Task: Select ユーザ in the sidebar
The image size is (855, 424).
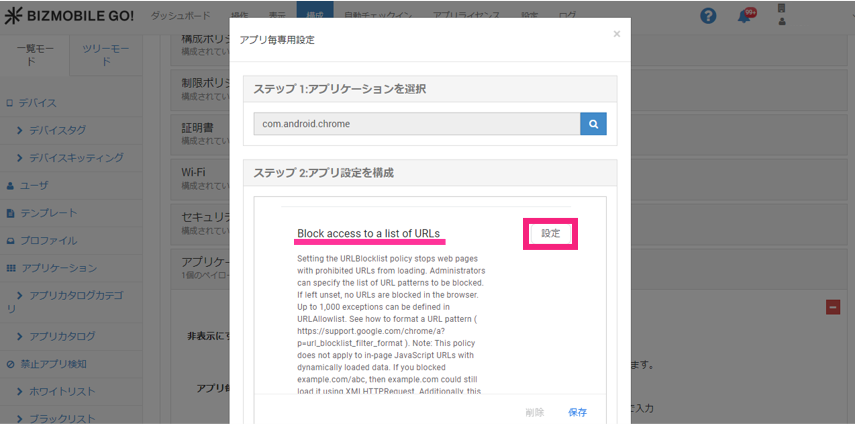Action: pos(34,186)
